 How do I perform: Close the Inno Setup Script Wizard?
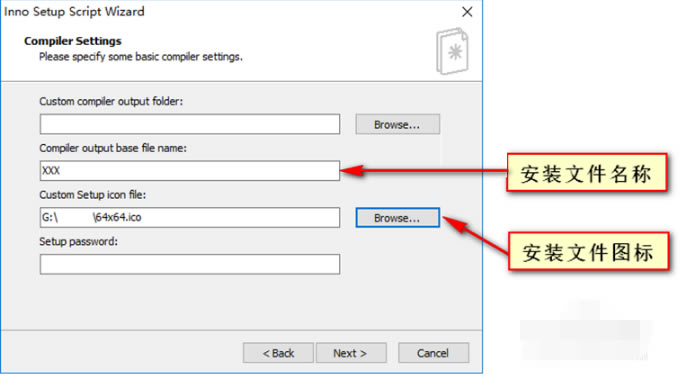pyautogui.click(x=467, y=12)
